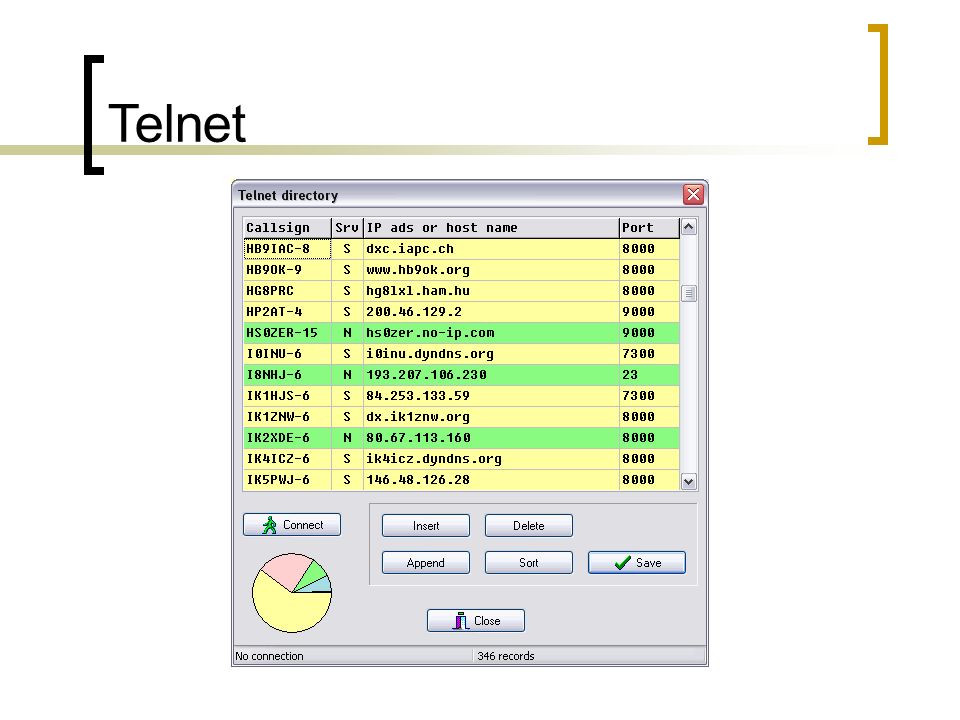Click the 346 records status text
Image resolution: width=960 pixels, height=720 pixels.
506,656
